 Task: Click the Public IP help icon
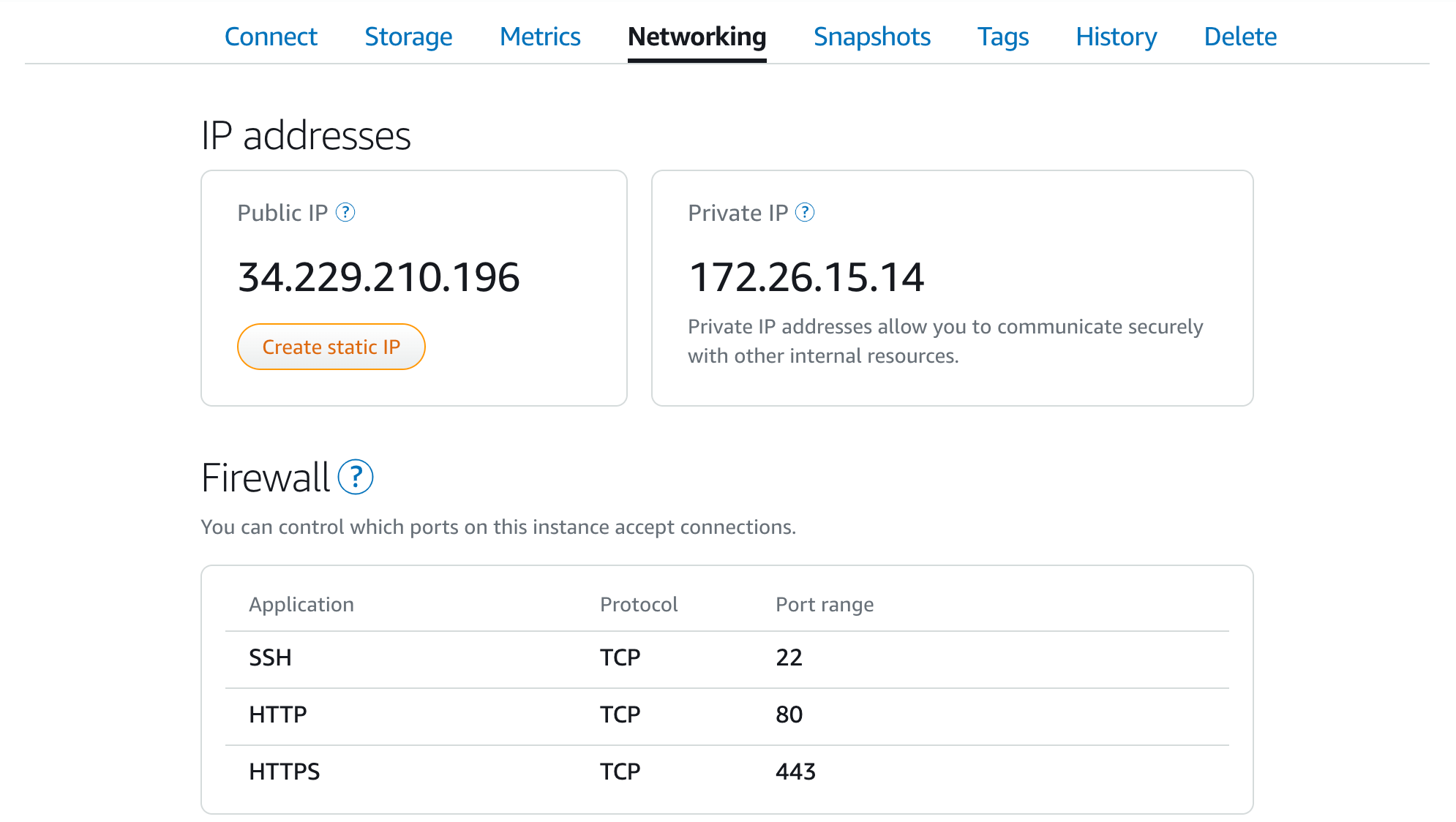(x=345, y=213)
